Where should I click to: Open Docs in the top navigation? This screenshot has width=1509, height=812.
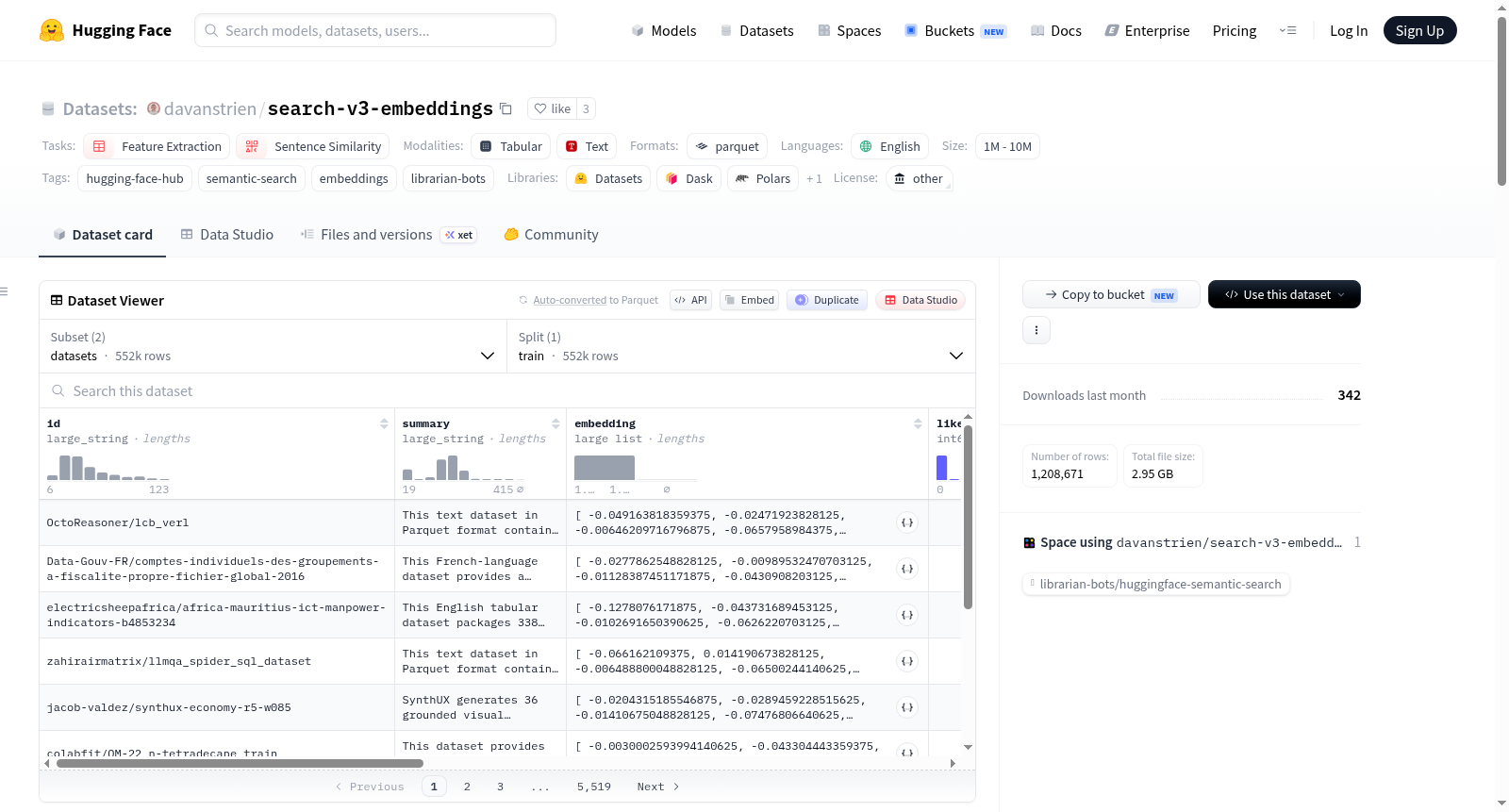1056,30
